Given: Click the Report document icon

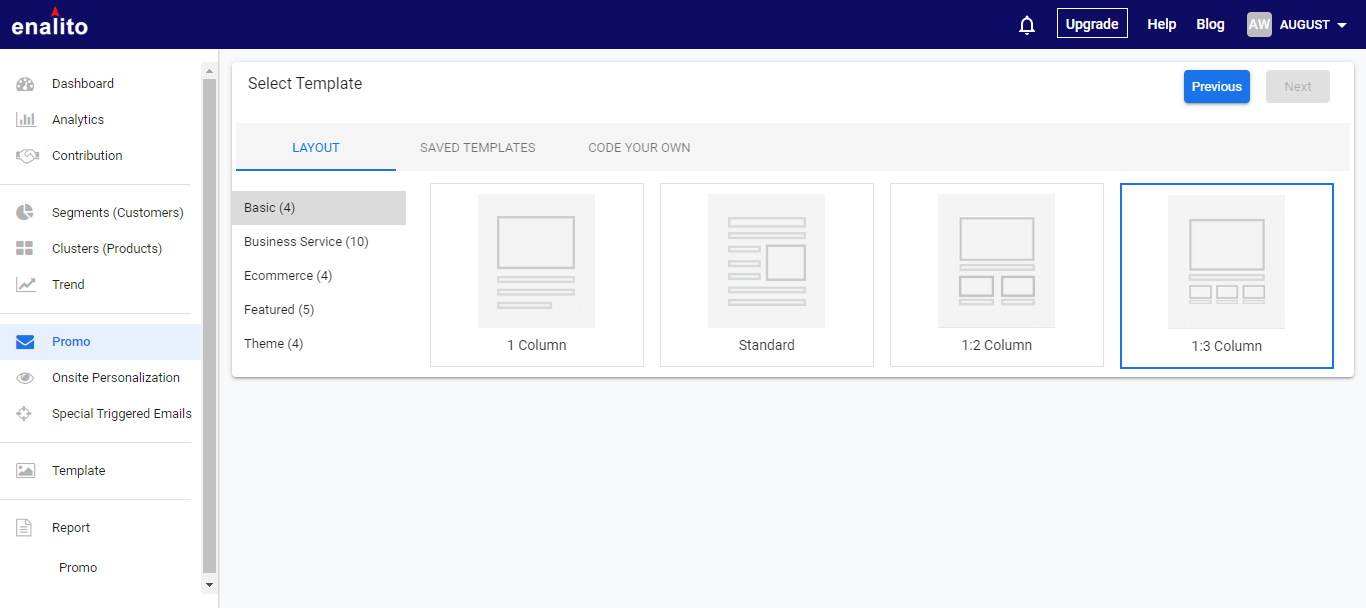Looking at the screenshot, I should point(24,528).
